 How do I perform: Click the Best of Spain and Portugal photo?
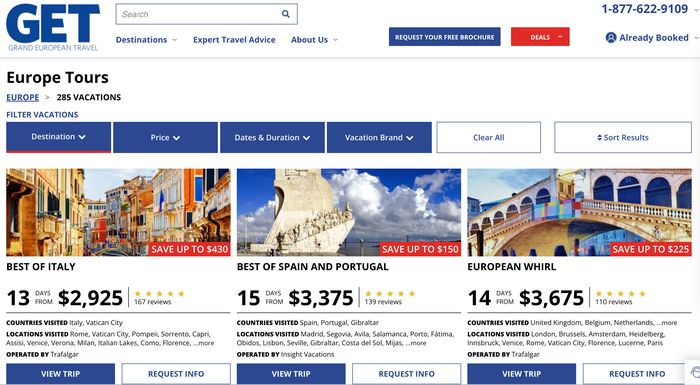coord(349,212)
